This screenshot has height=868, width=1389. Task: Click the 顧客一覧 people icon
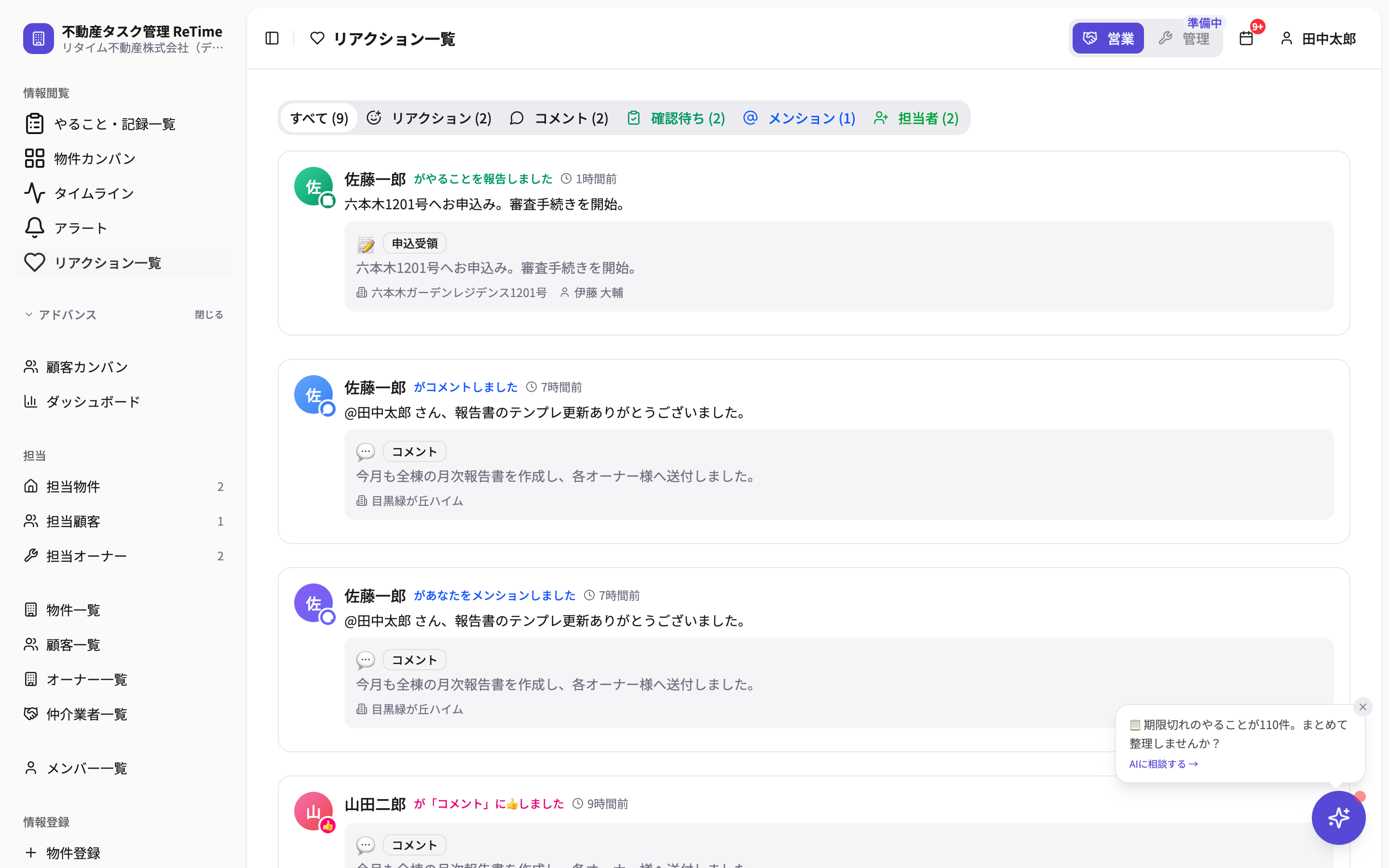pos(31,645)
